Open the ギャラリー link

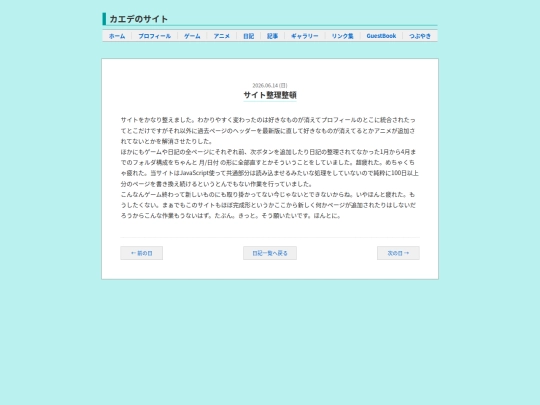(x=305, y=36)
